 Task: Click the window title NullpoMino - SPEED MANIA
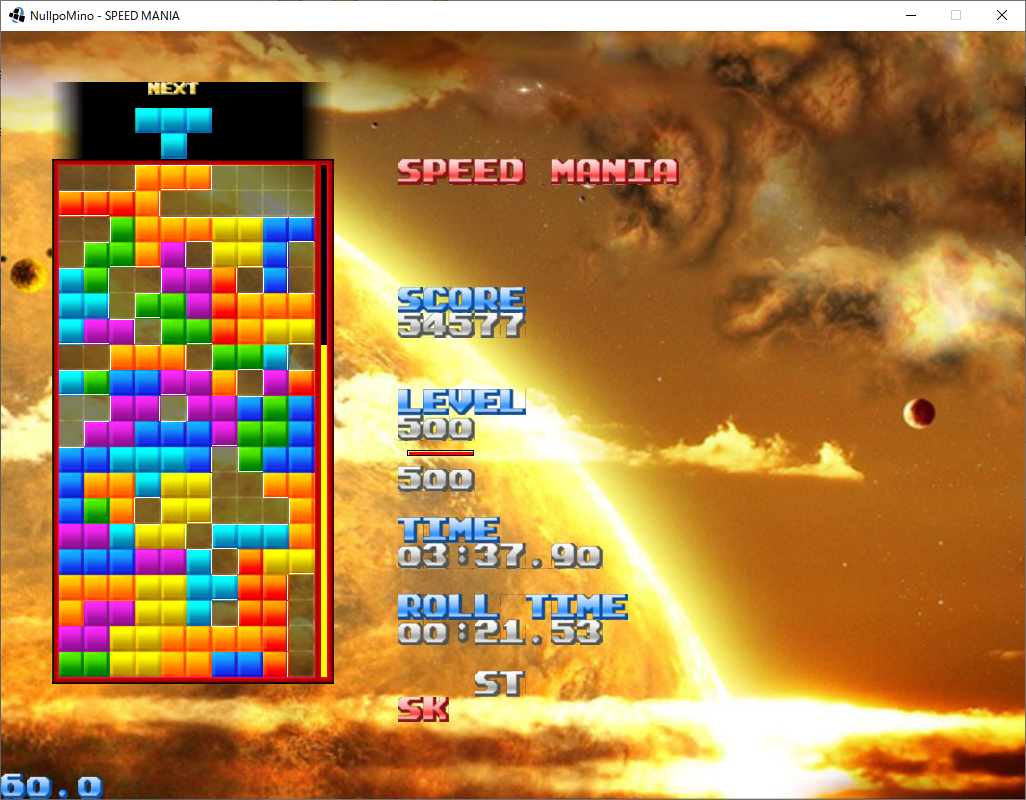click(105, 16)
